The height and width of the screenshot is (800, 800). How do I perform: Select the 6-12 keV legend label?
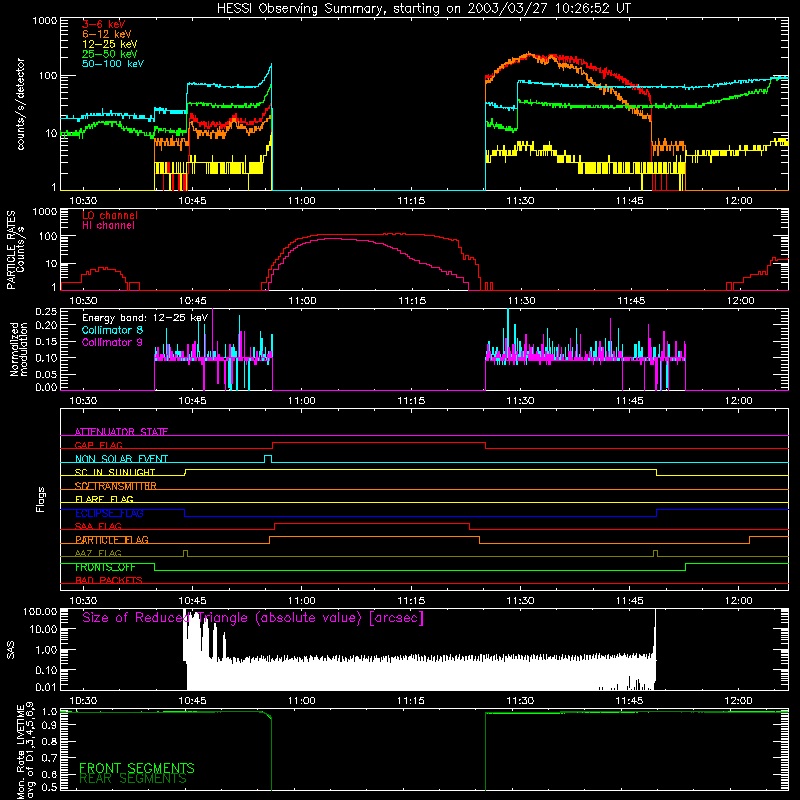(106, 34)
